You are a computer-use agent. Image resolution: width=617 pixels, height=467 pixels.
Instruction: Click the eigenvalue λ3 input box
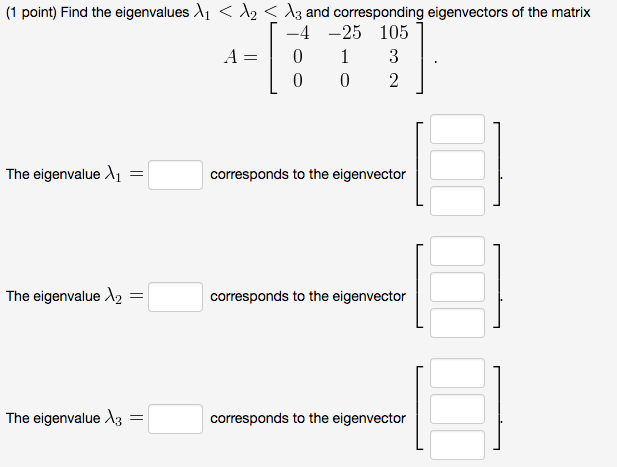click(175, 419)
